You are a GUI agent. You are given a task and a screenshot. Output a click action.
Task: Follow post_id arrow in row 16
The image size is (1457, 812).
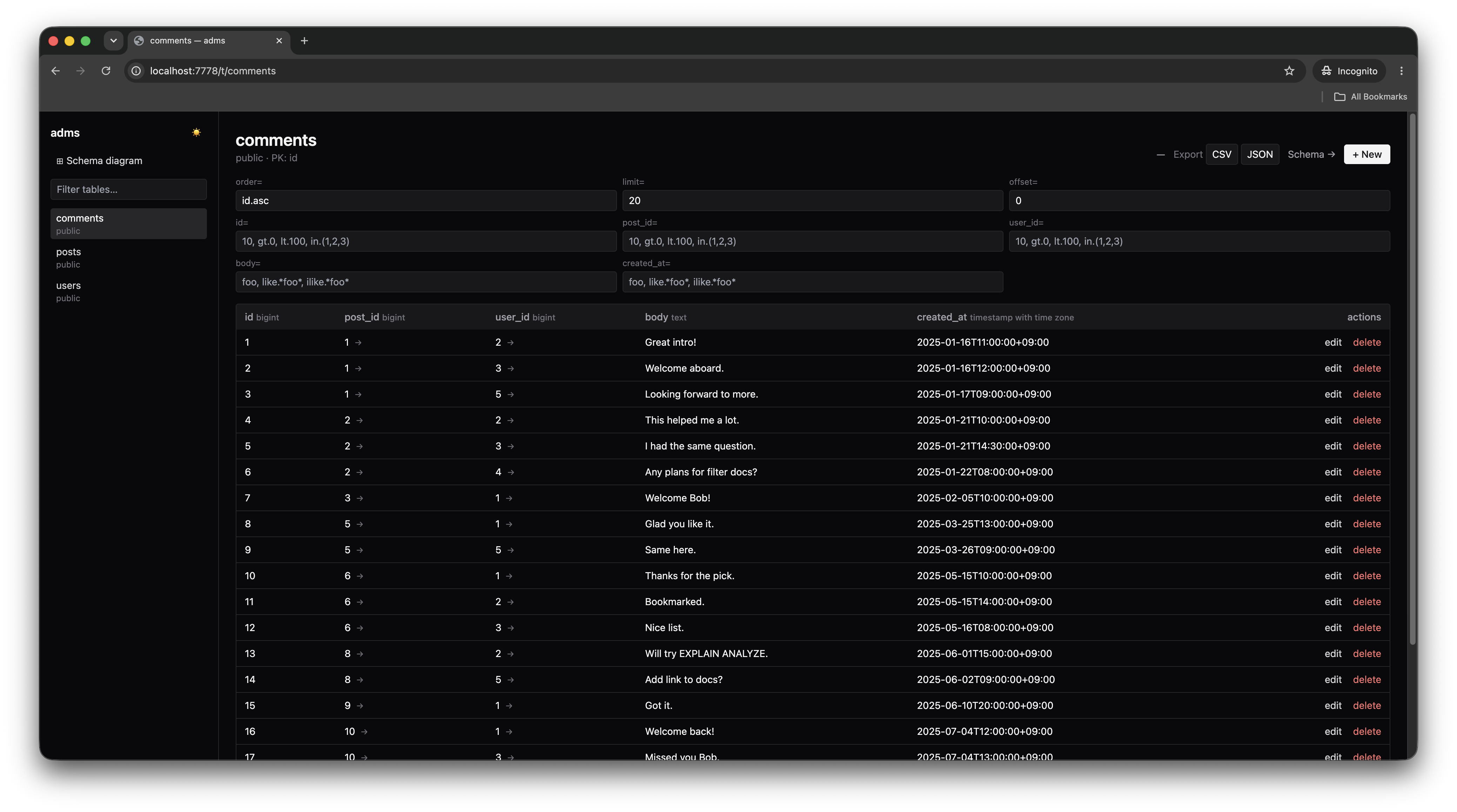pos(364,732)
